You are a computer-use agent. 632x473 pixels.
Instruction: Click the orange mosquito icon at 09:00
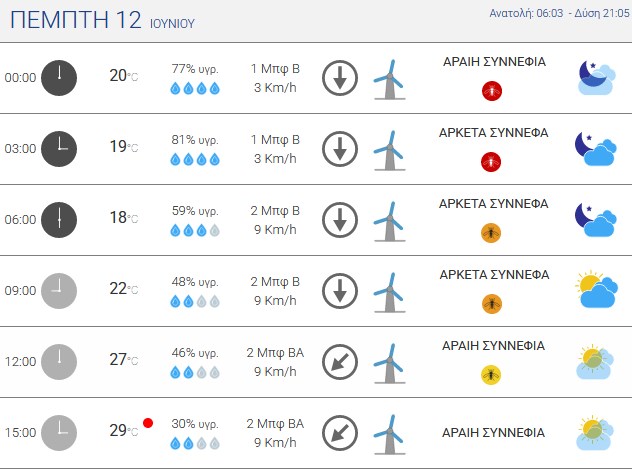pyautogui.click(x=492, y=304)
